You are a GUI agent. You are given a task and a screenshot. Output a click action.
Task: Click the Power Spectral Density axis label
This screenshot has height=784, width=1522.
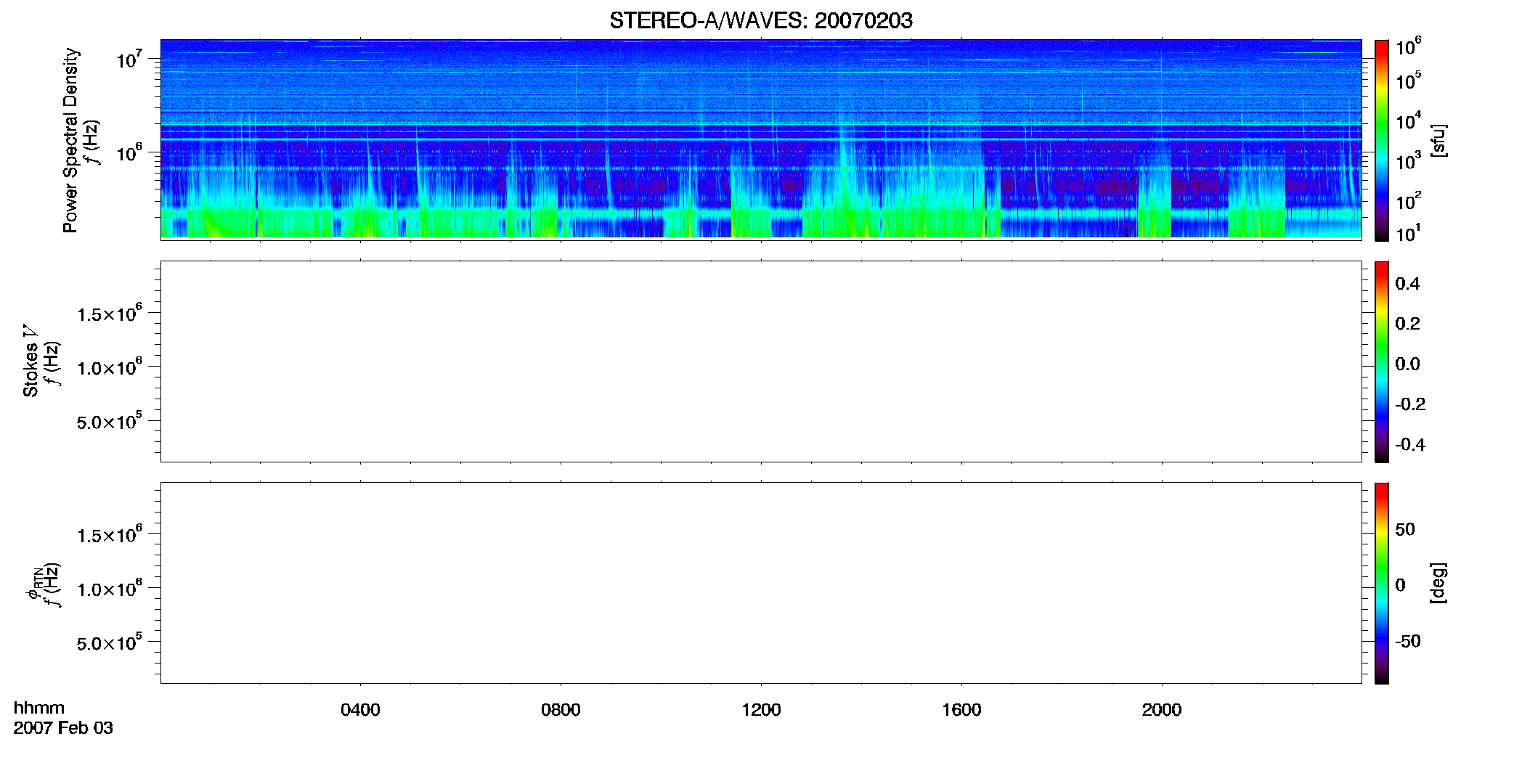(70, 140)
